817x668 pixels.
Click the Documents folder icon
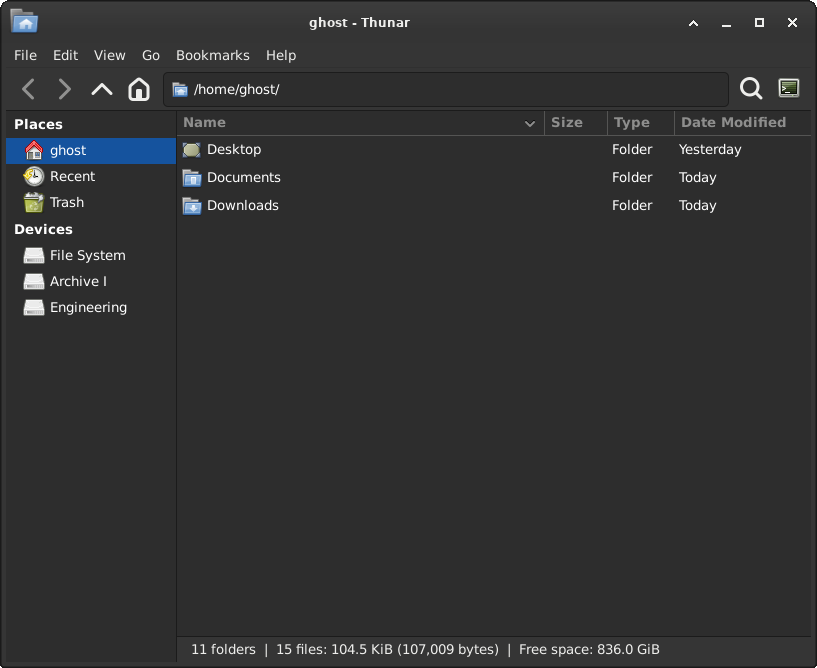pos(192,178)
